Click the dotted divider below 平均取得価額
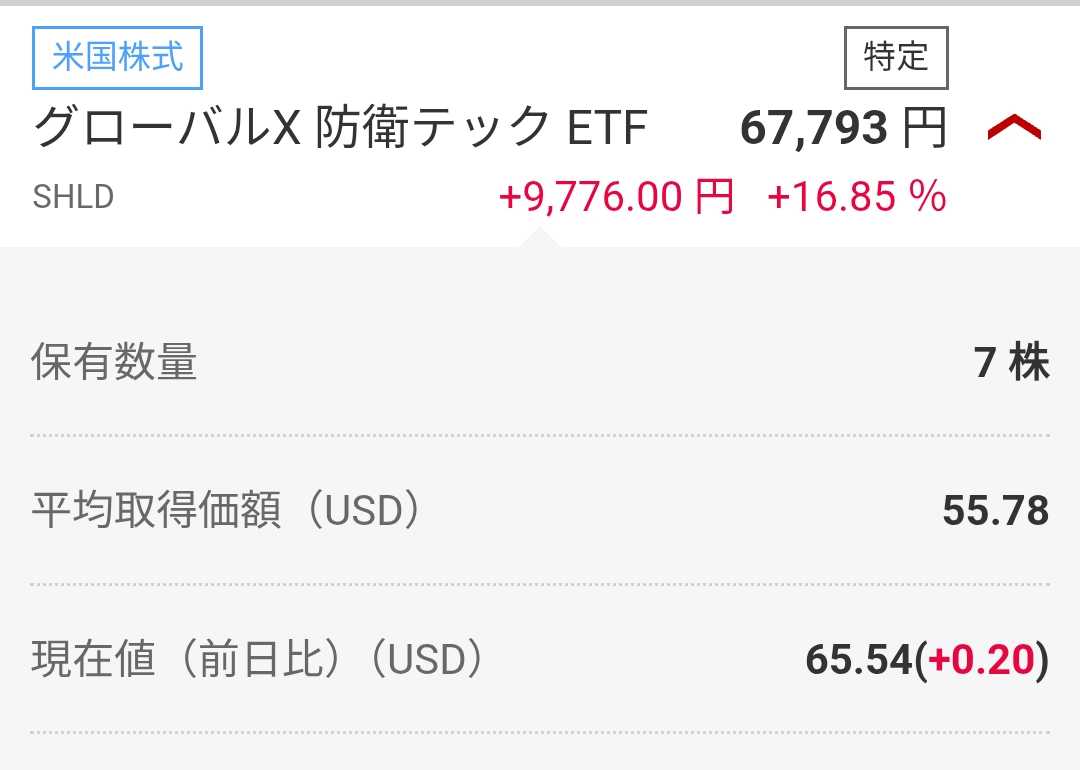Image resolution: width=1080 pixels, height=770 pixels. click(540, 584)
